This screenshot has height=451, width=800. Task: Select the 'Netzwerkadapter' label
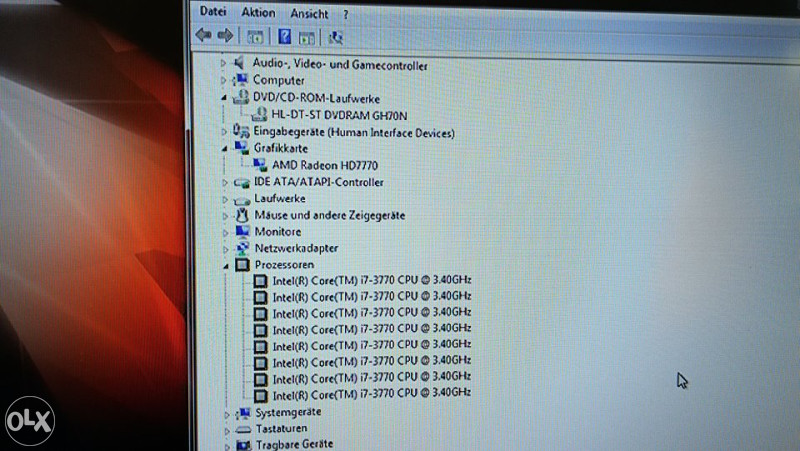click(x=296, y=248)
